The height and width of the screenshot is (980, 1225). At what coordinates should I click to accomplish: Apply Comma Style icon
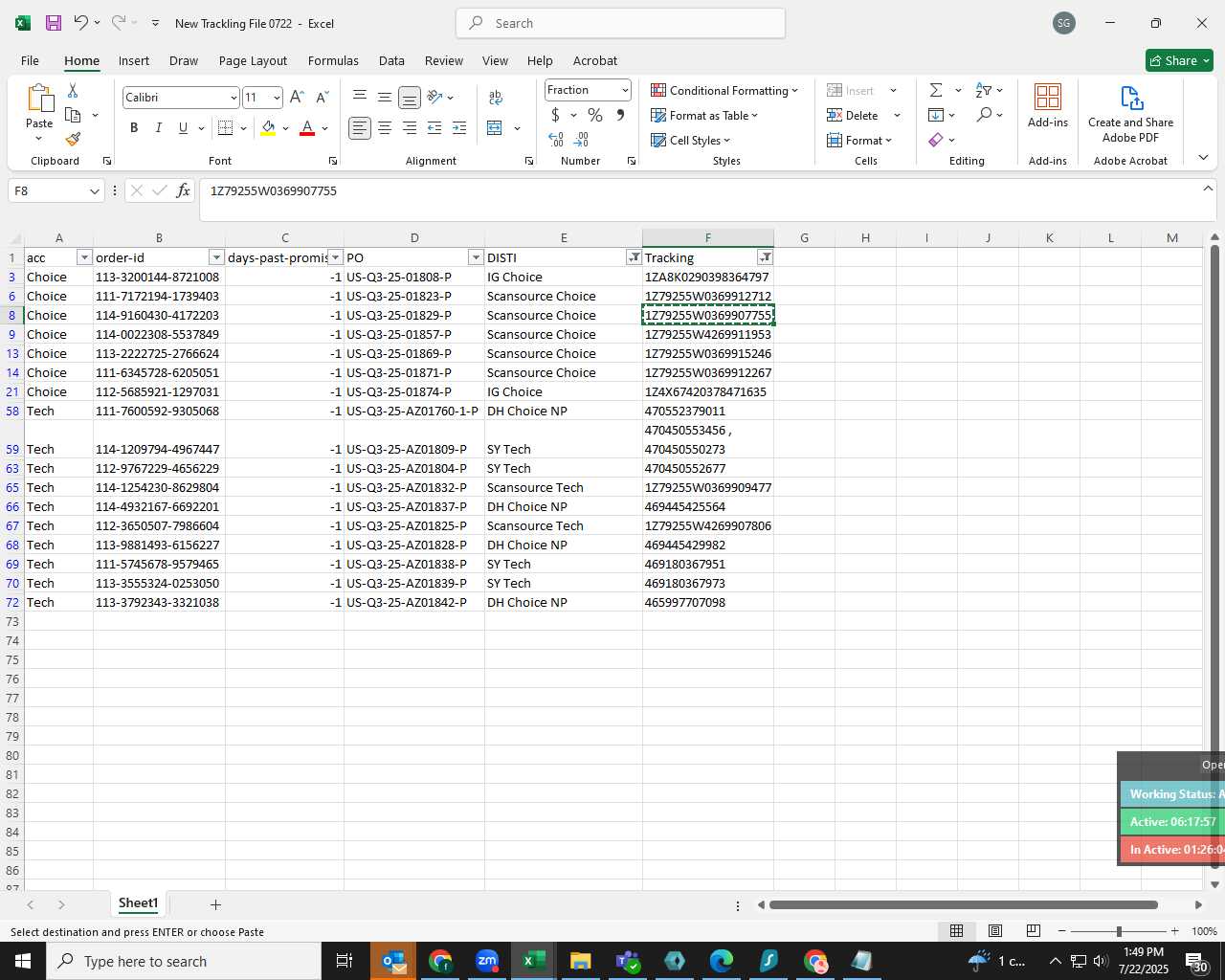(620, 115)
